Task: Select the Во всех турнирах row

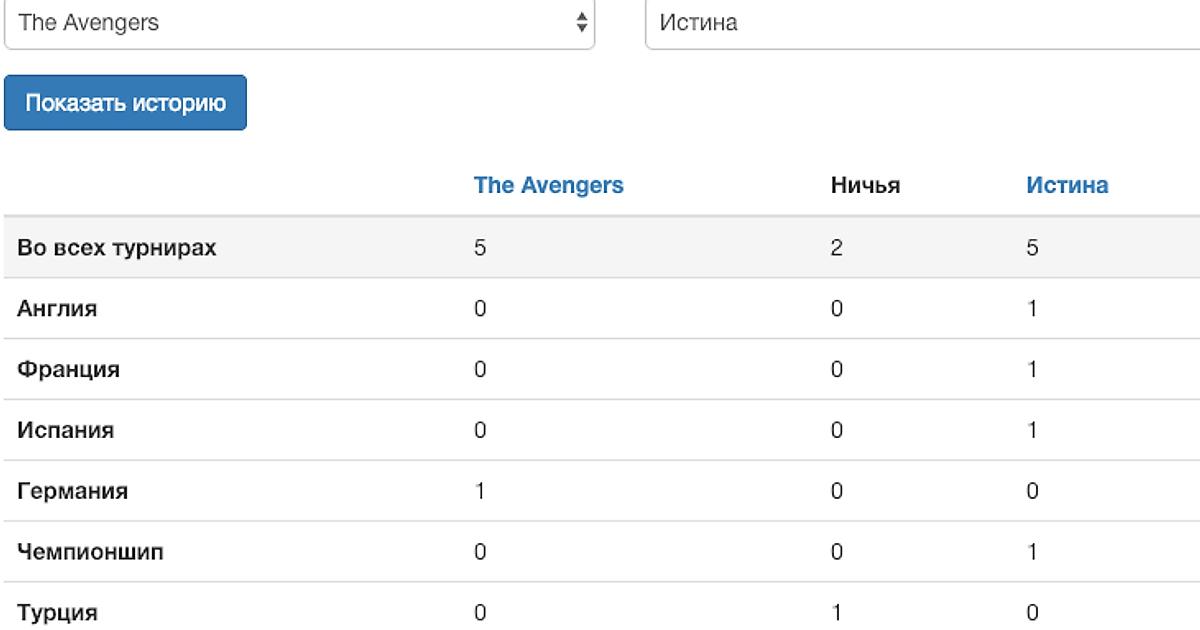Action: (117, 248)
